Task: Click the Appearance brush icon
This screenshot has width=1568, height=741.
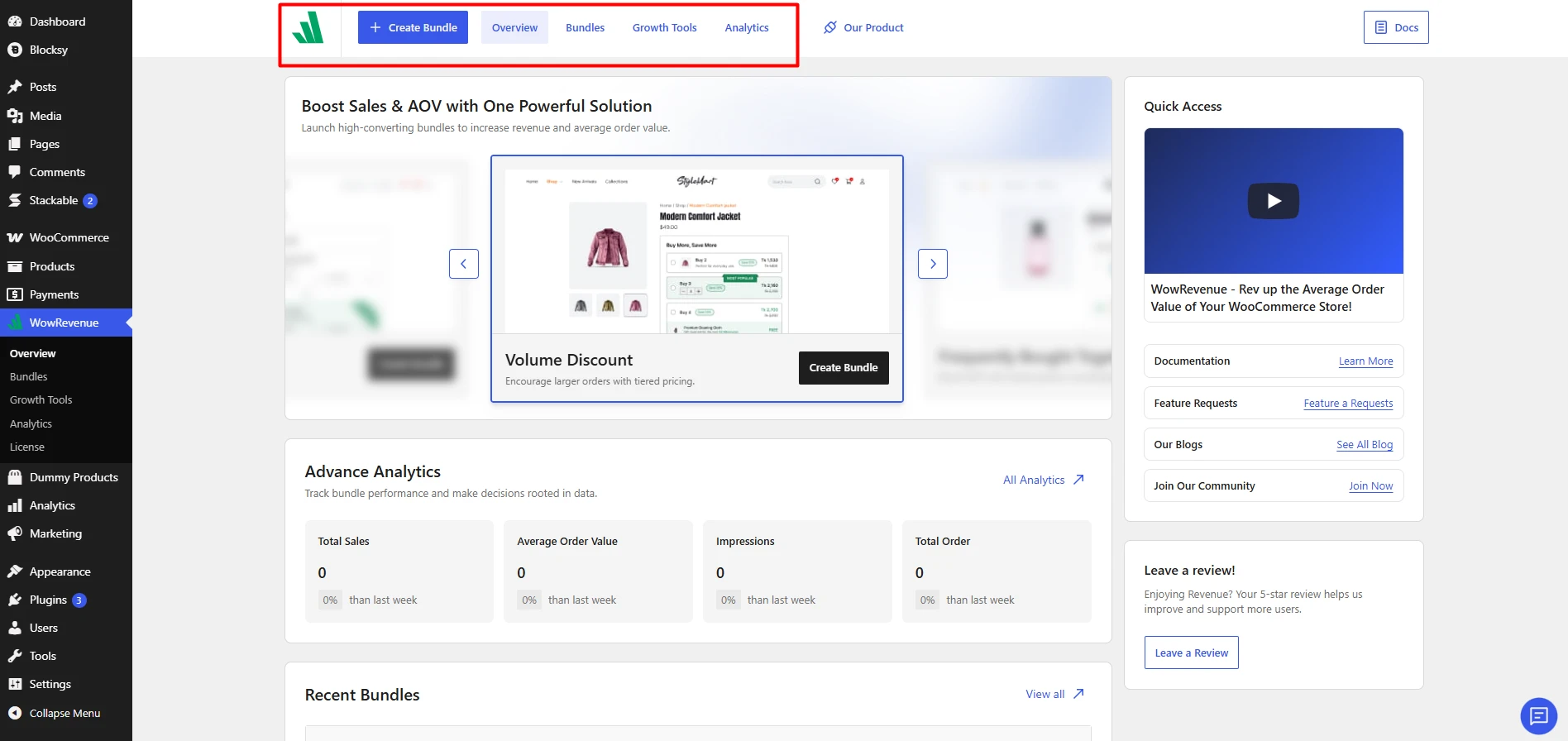Action: click(x=15, y=571)
